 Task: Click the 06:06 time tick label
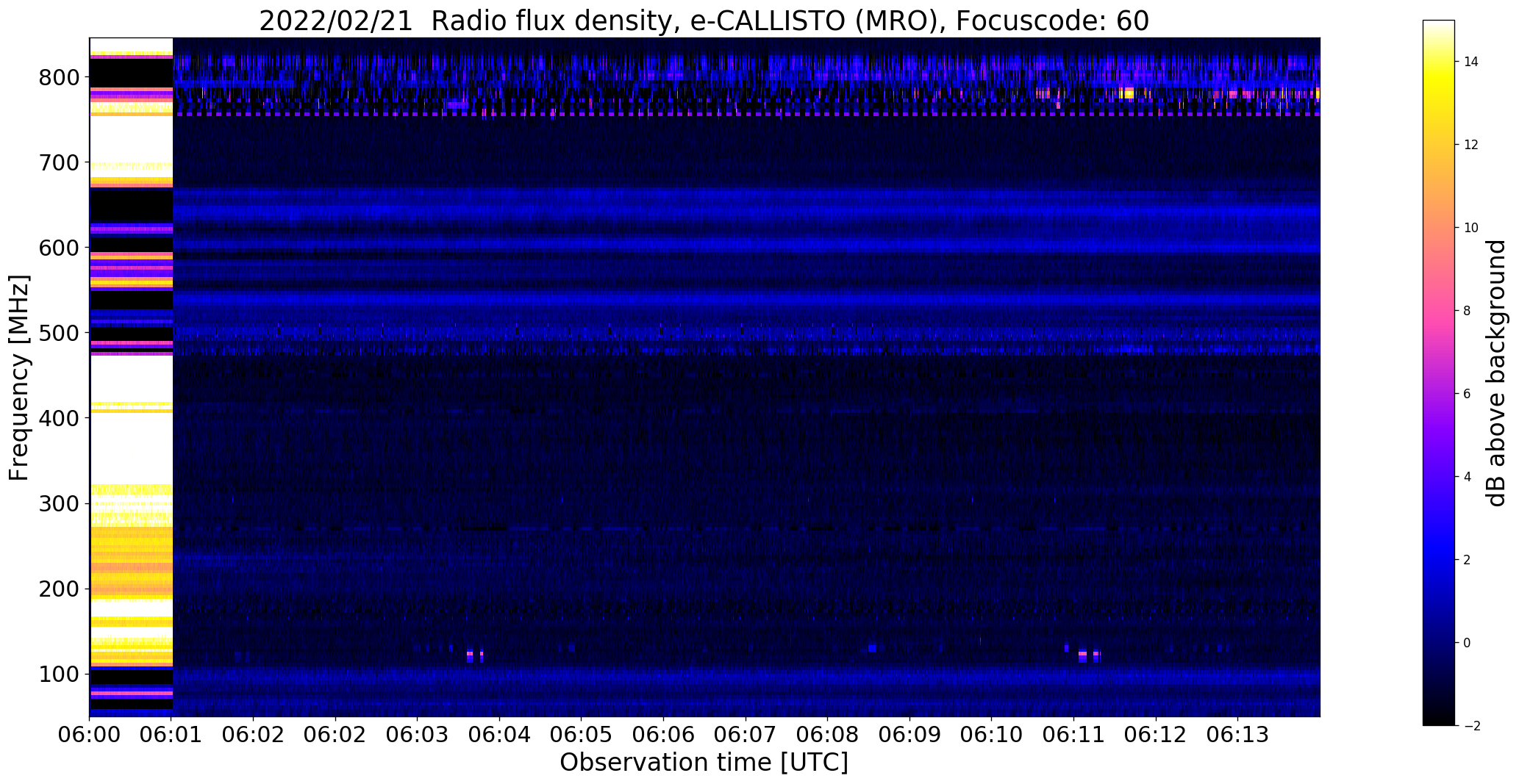[x=664, y=735]
